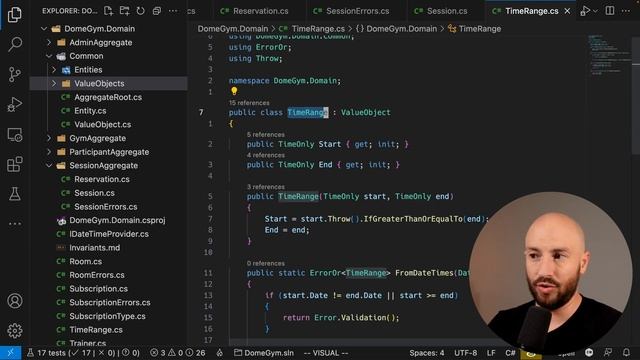
Task: Open the Manage gear menu
Action: click(15, 331)
